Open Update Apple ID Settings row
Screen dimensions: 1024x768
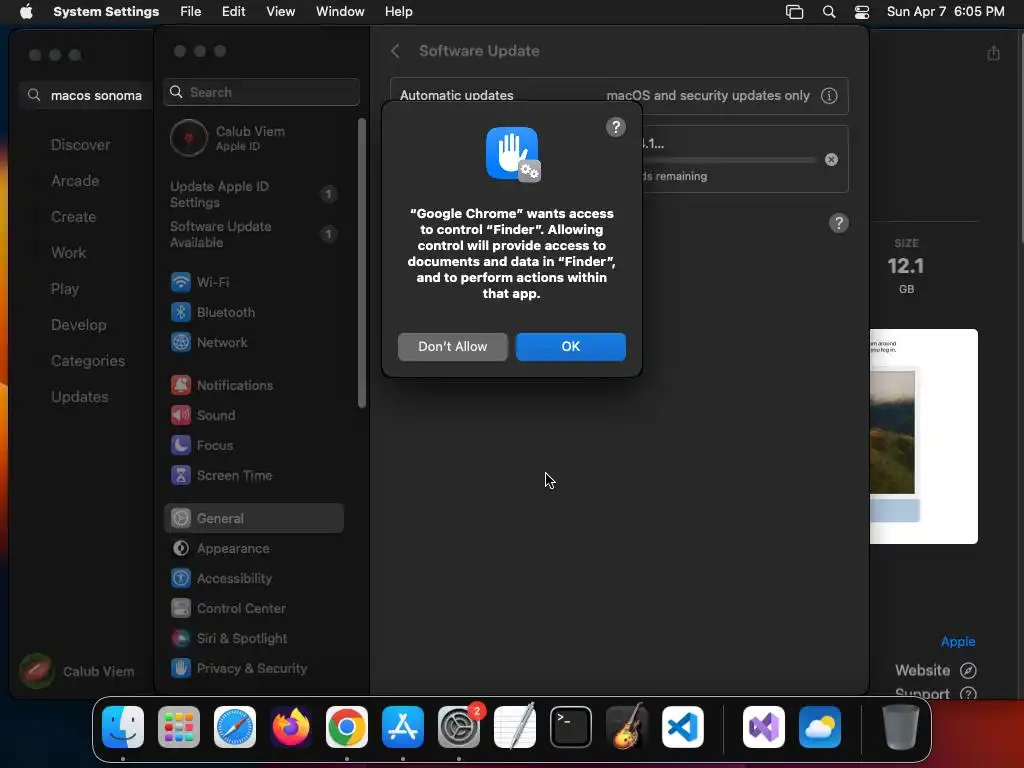[253, 194]
